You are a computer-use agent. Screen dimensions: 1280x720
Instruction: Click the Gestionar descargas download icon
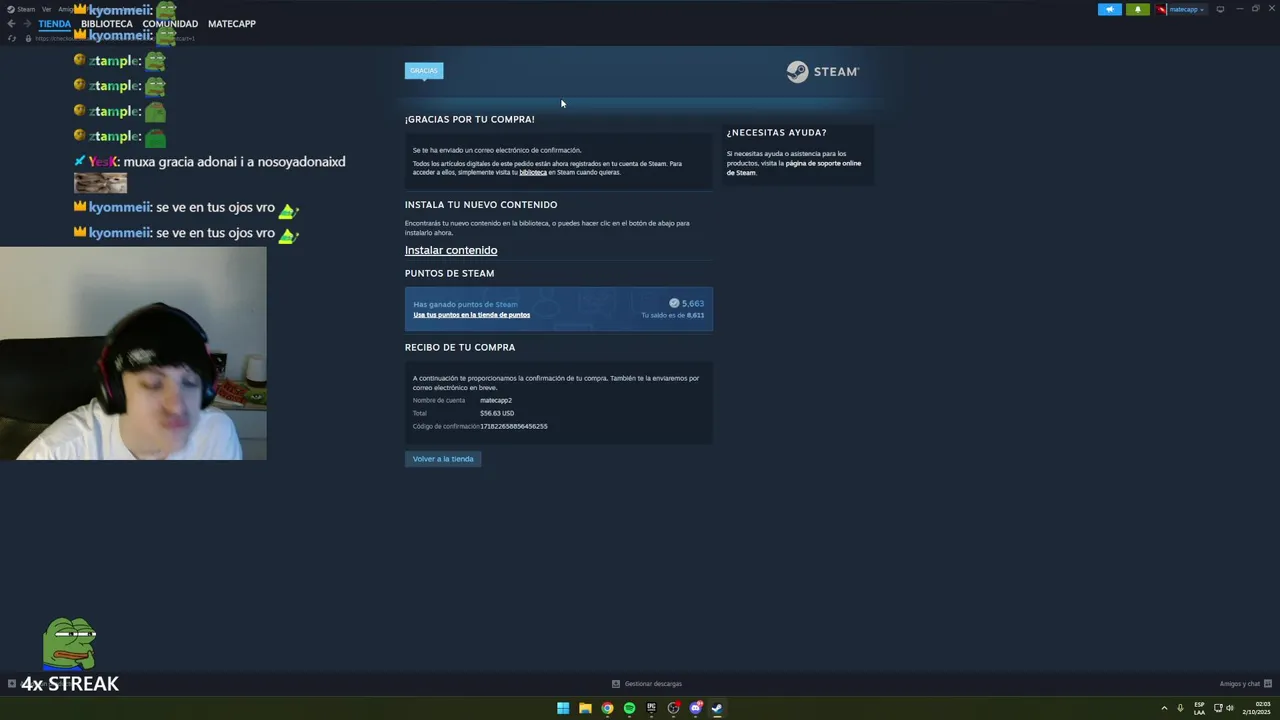(x=616, y=684)
